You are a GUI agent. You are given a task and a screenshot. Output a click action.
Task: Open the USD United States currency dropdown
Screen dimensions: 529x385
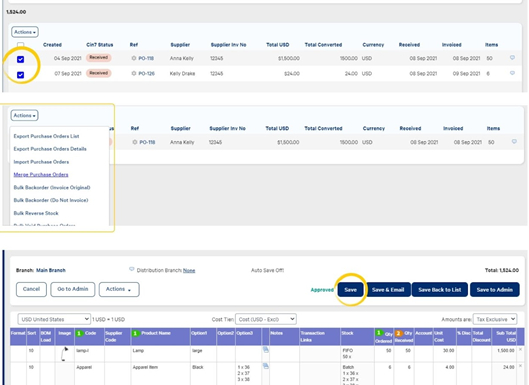point(54,319)
